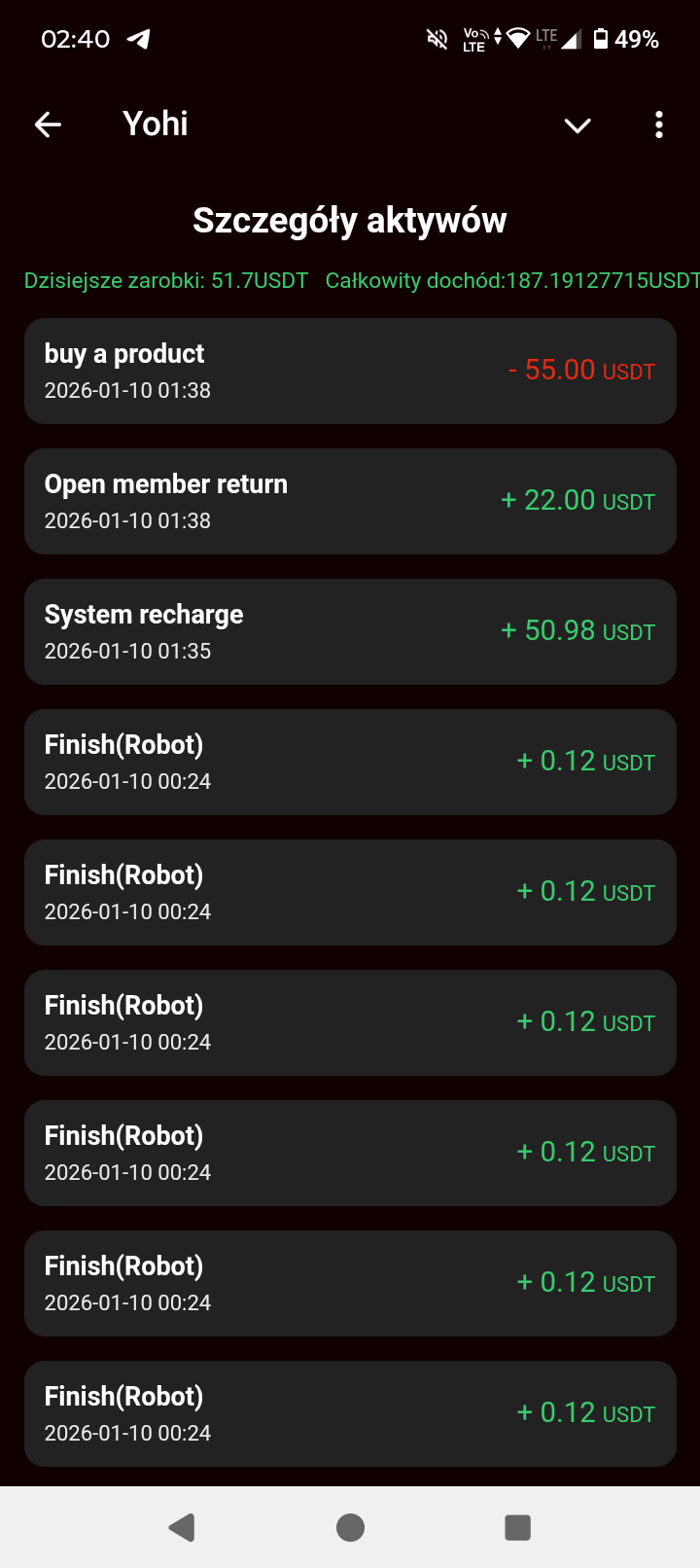The image size is (700, 1568).
Task: Open recent apps with the square button
Action: (517, 1527)
